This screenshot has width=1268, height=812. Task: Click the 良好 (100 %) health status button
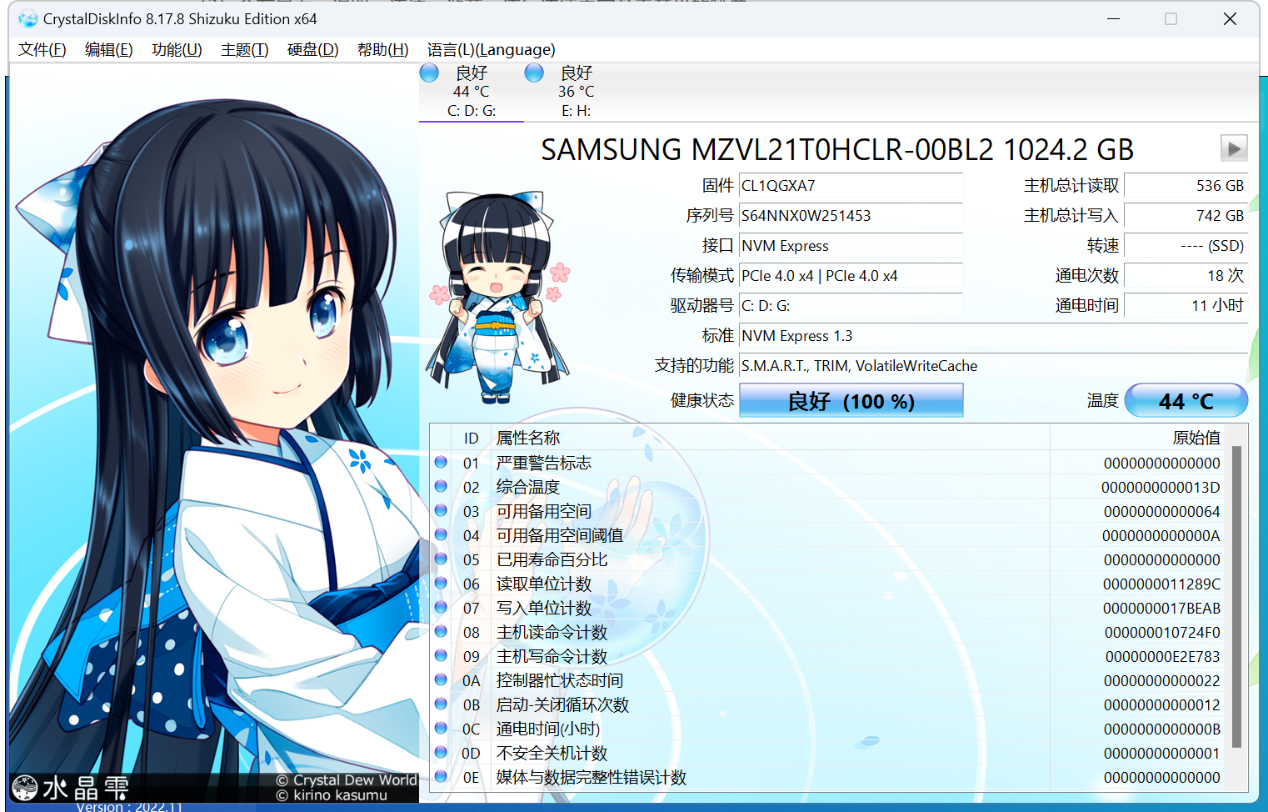pyautogui.click(x=851, y=401)
